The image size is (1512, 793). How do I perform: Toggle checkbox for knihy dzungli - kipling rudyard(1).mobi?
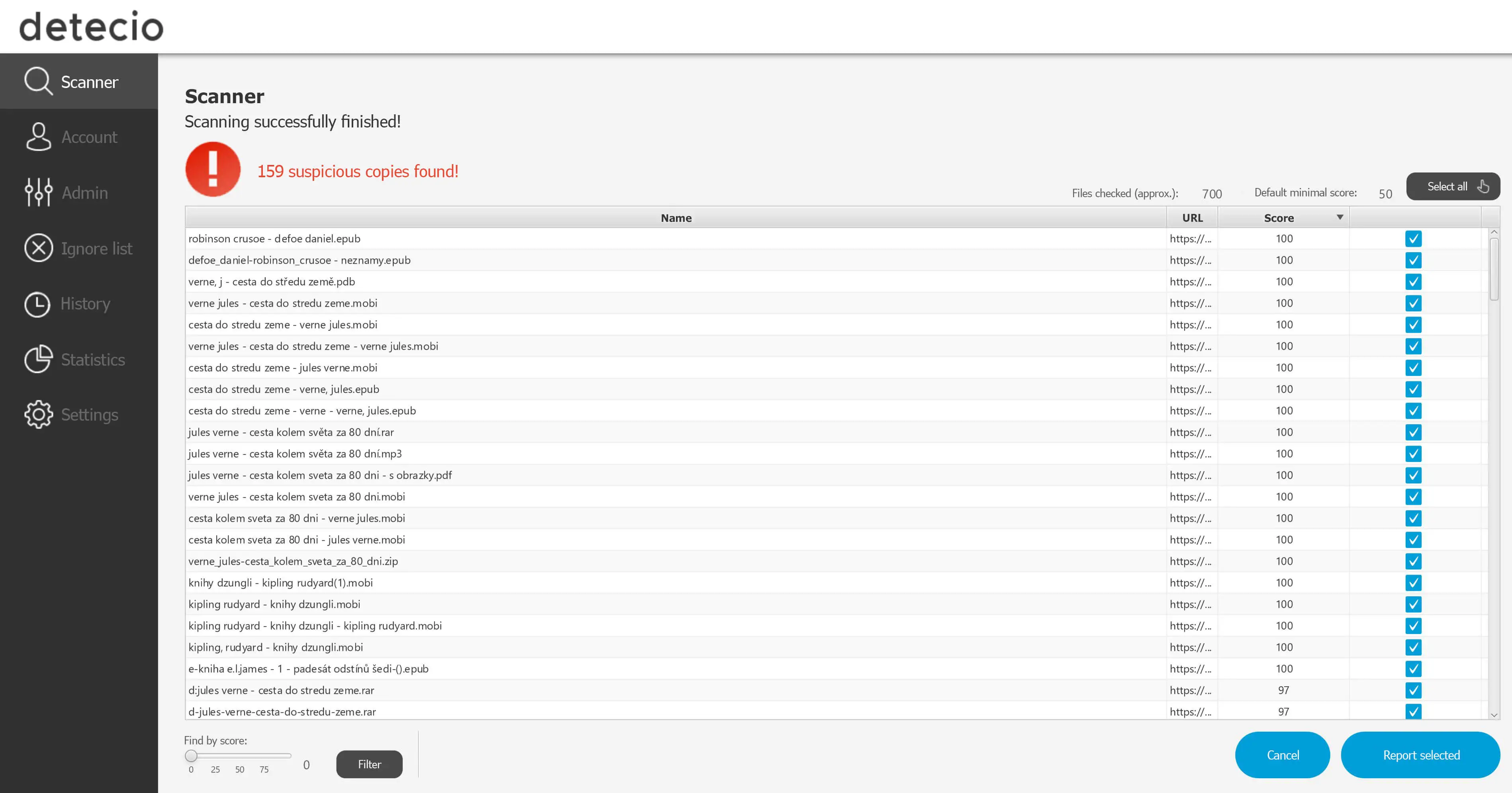1413,583
